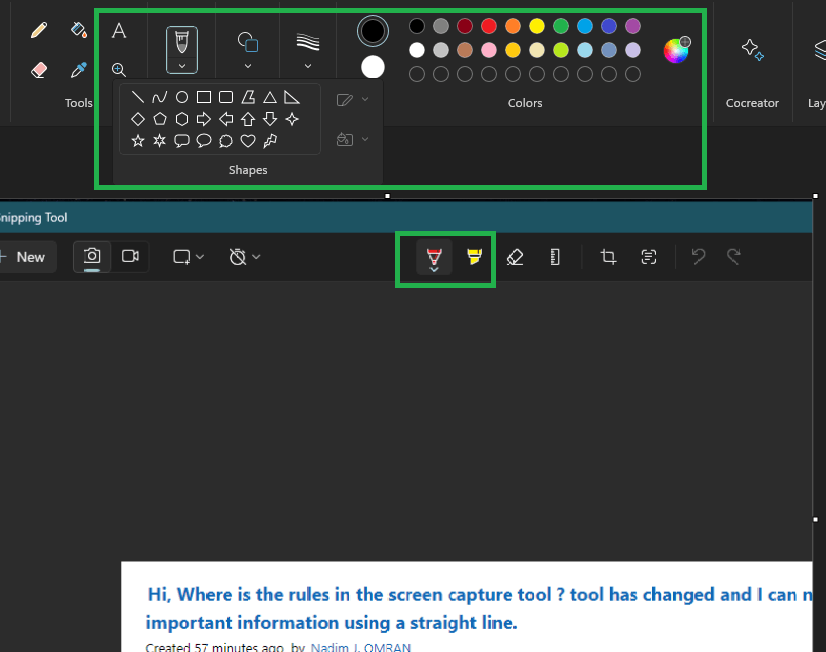Image resolution: width=826 pixels, height=652 pixels.
Task: Select the Color picker eyedropper tool
Action: tap(78, 70)
